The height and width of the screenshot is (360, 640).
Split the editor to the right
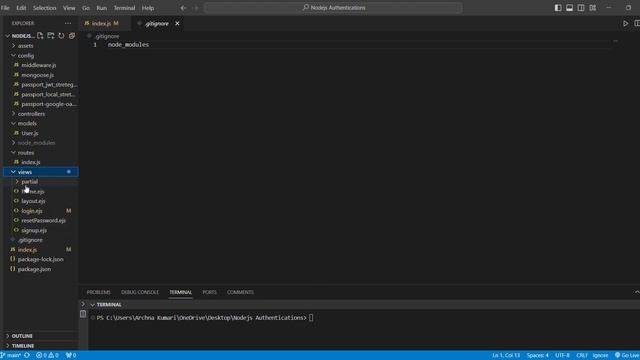pyautogui.click(x=637, y=24)
